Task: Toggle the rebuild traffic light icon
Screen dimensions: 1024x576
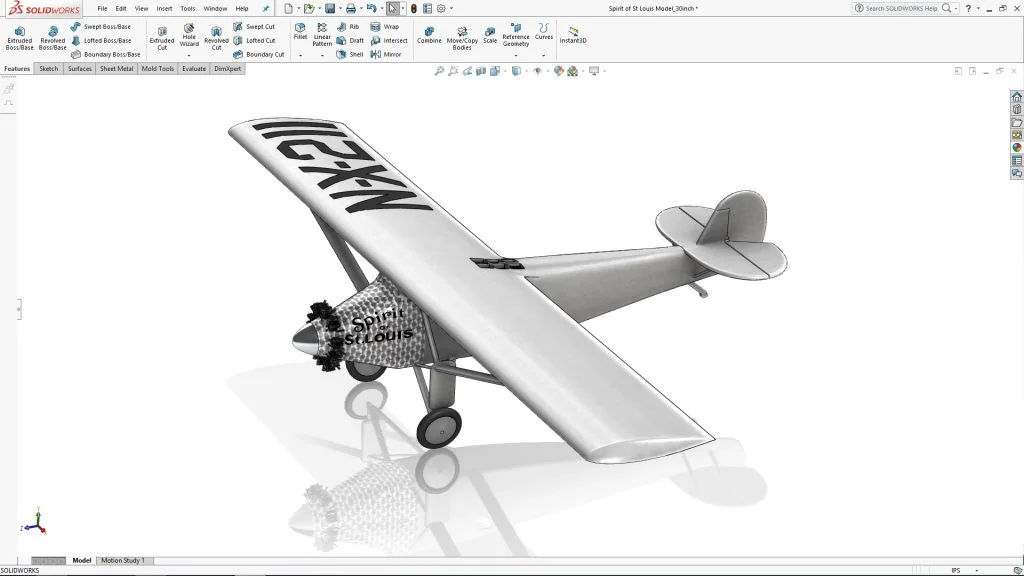Action: pyautogui.click(x=414, y=8)
